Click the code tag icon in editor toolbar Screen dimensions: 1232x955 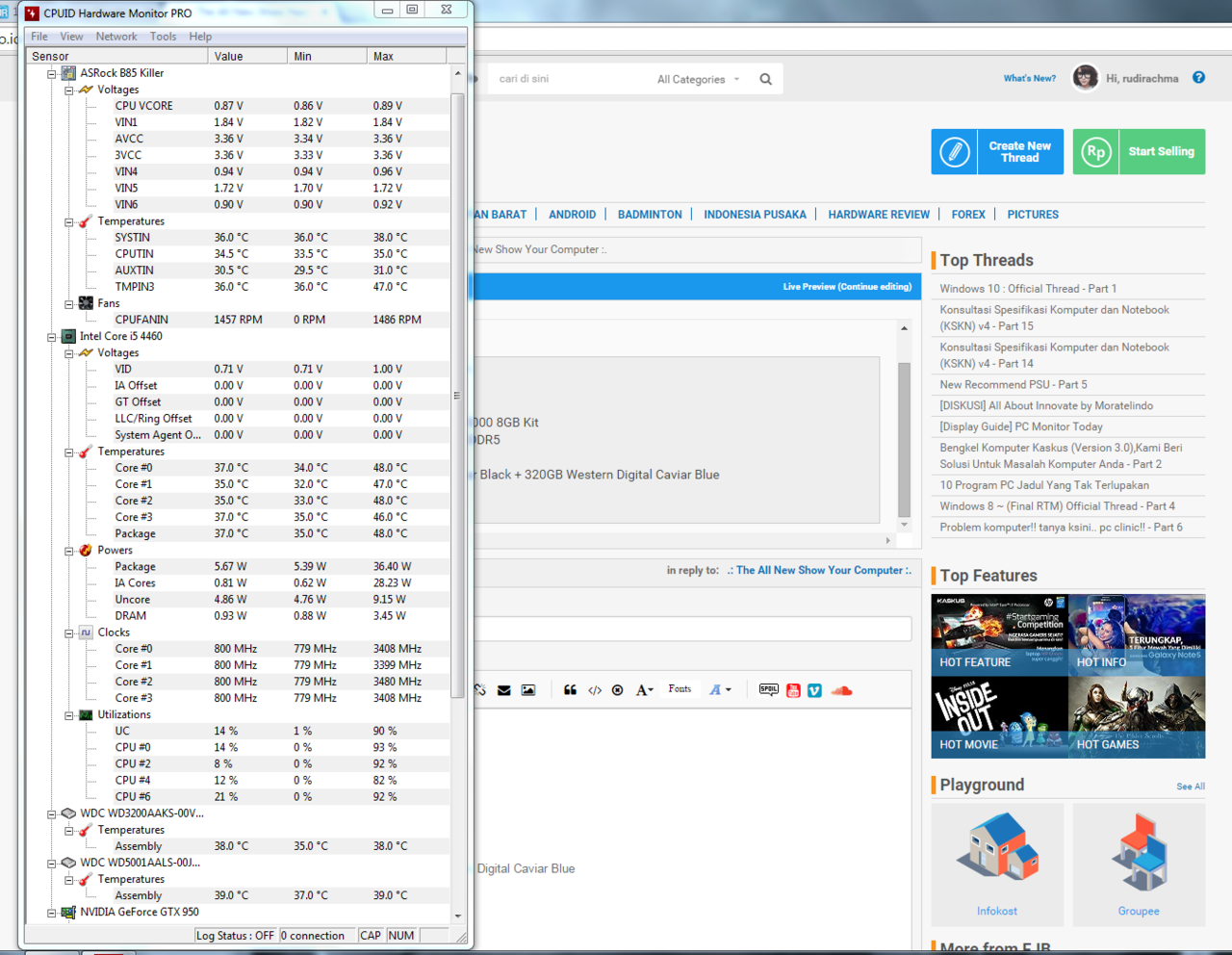pyautogui.click(x=595, y=690)
